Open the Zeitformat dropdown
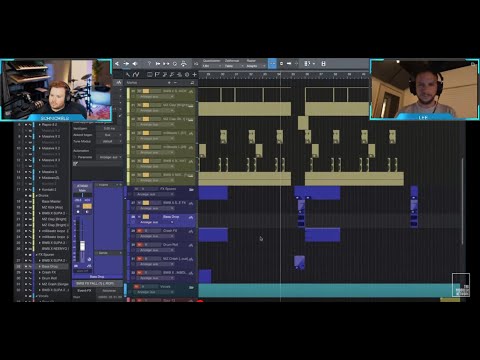480x360 pixels. [234, 66]
